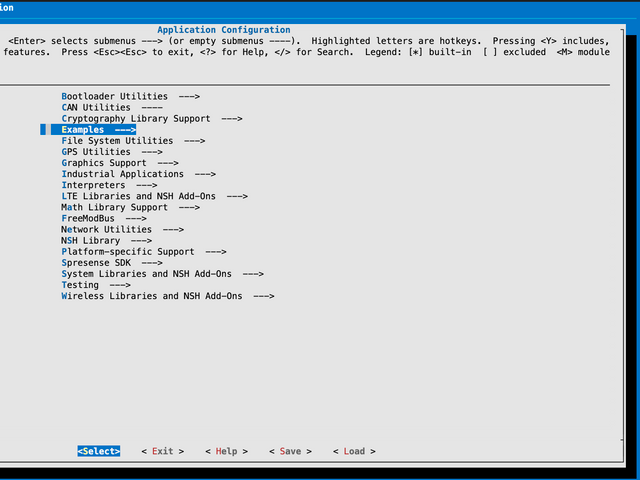Click the Help button

(x=227, y=451)
